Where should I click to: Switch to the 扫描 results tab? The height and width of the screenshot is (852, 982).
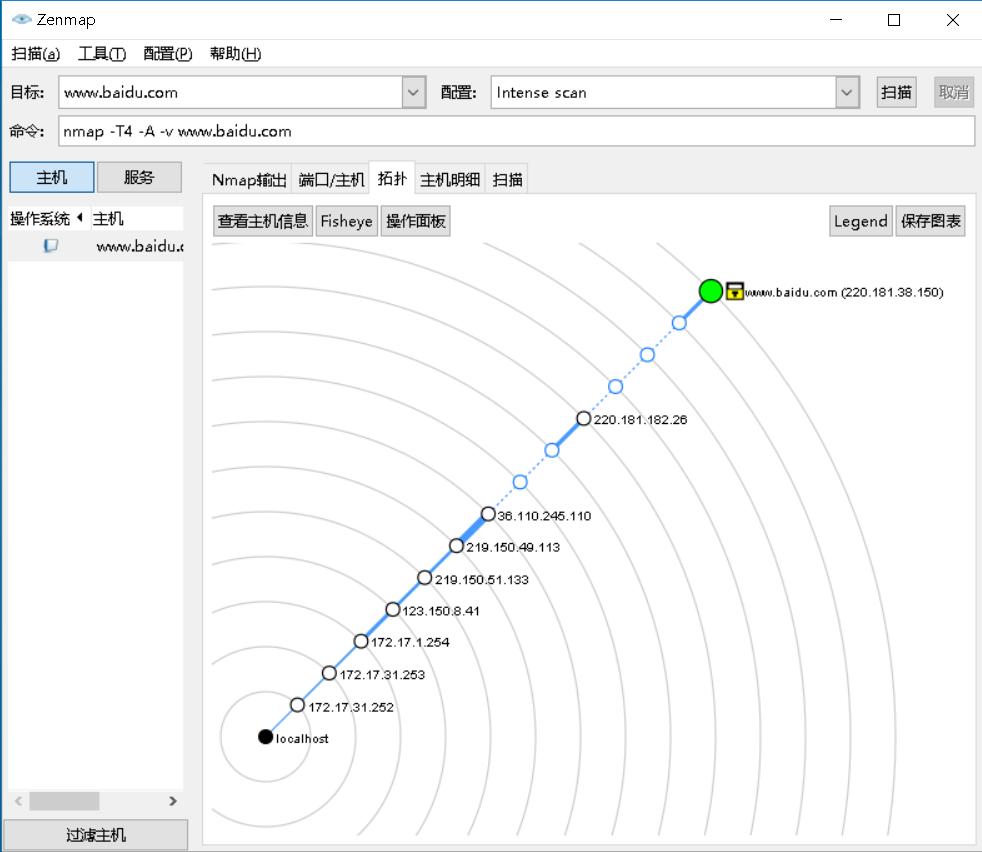pyautogui.click(x=507, y=180)
